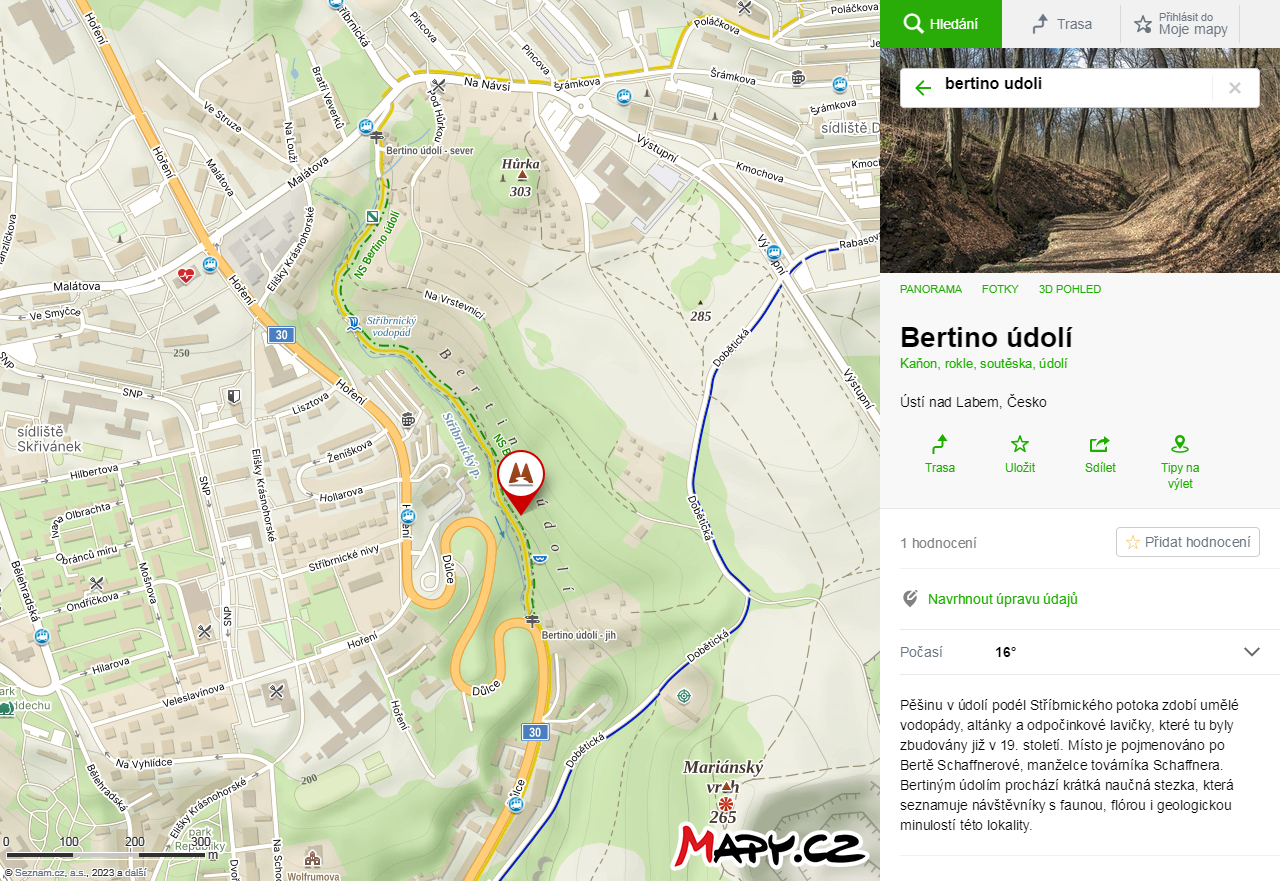Click the Hůrka peak marker on map

click(x=521, y=176)
